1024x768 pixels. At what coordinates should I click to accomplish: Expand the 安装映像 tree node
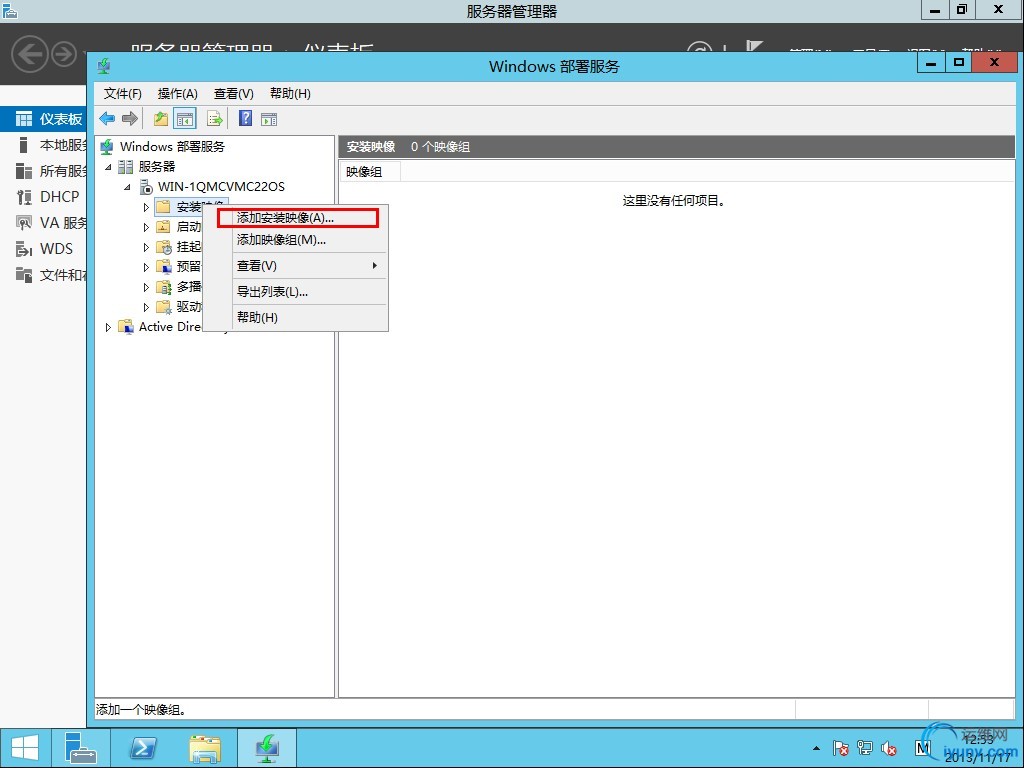146,207
